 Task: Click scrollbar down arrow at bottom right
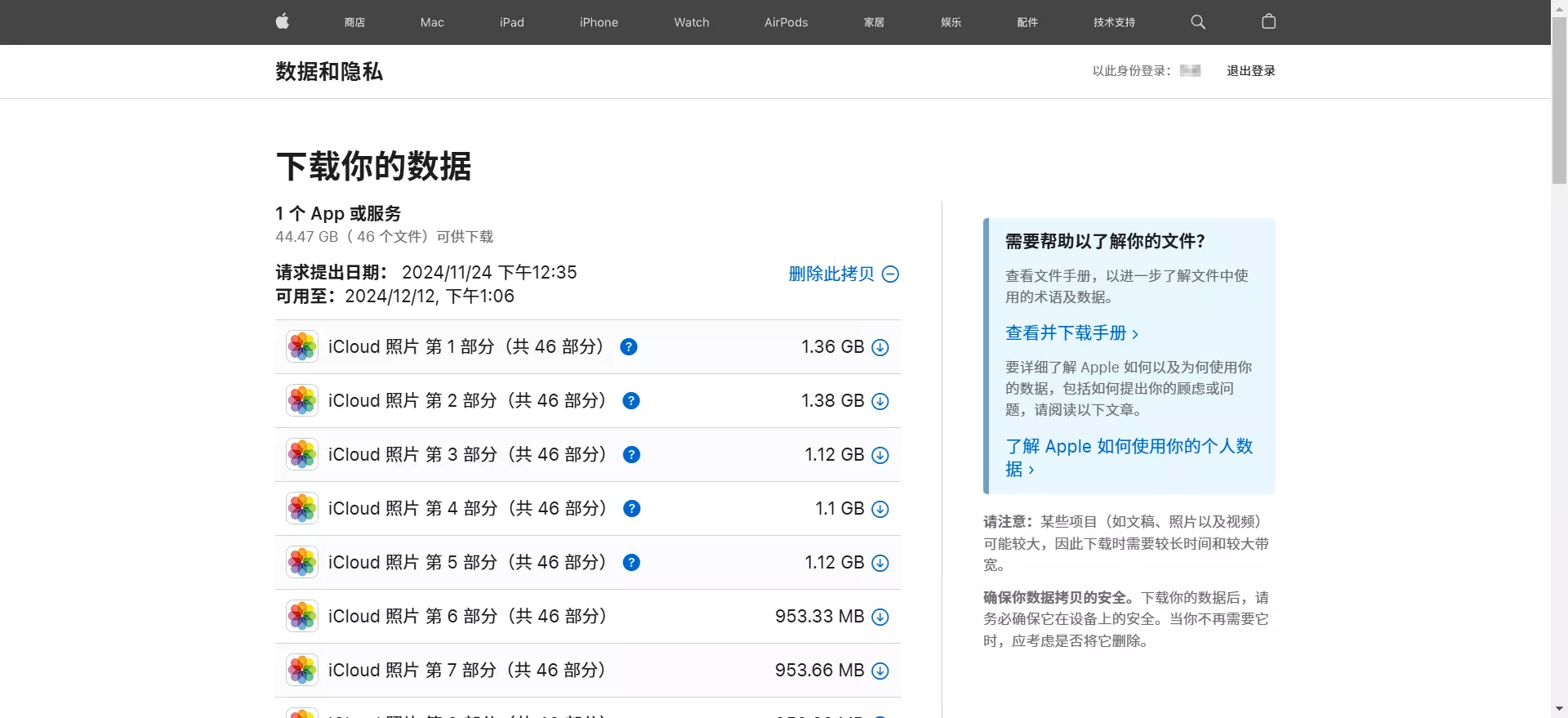pyautogui.click(x=1559, y=709)
